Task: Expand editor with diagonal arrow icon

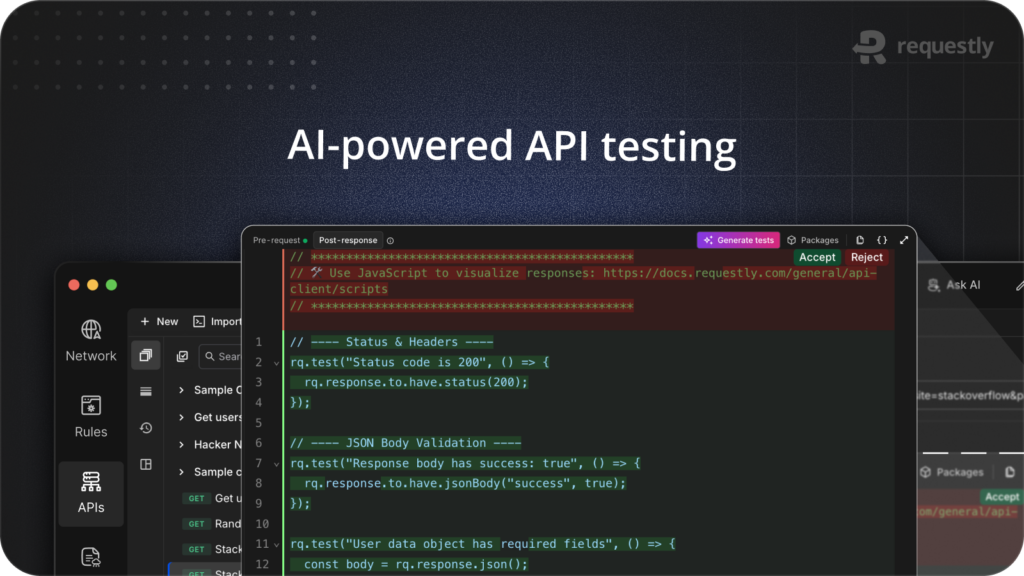Action: click(904, 239)
